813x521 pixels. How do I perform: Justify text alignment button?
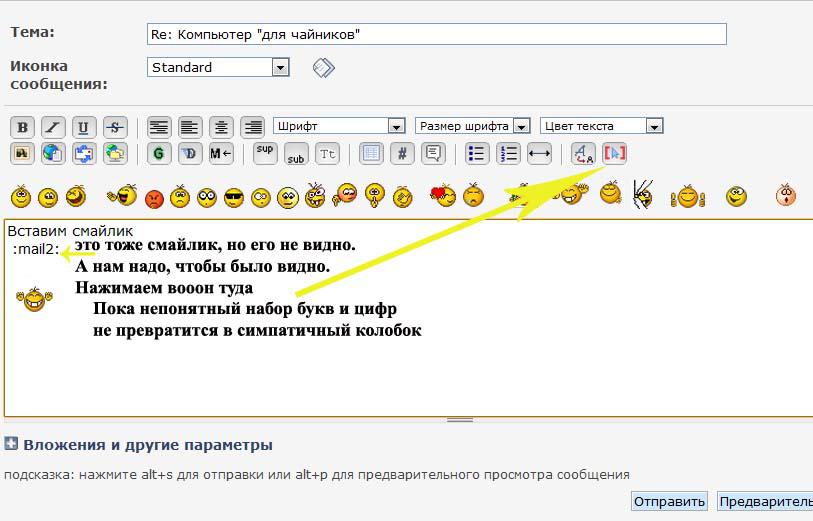pos(159,127)
